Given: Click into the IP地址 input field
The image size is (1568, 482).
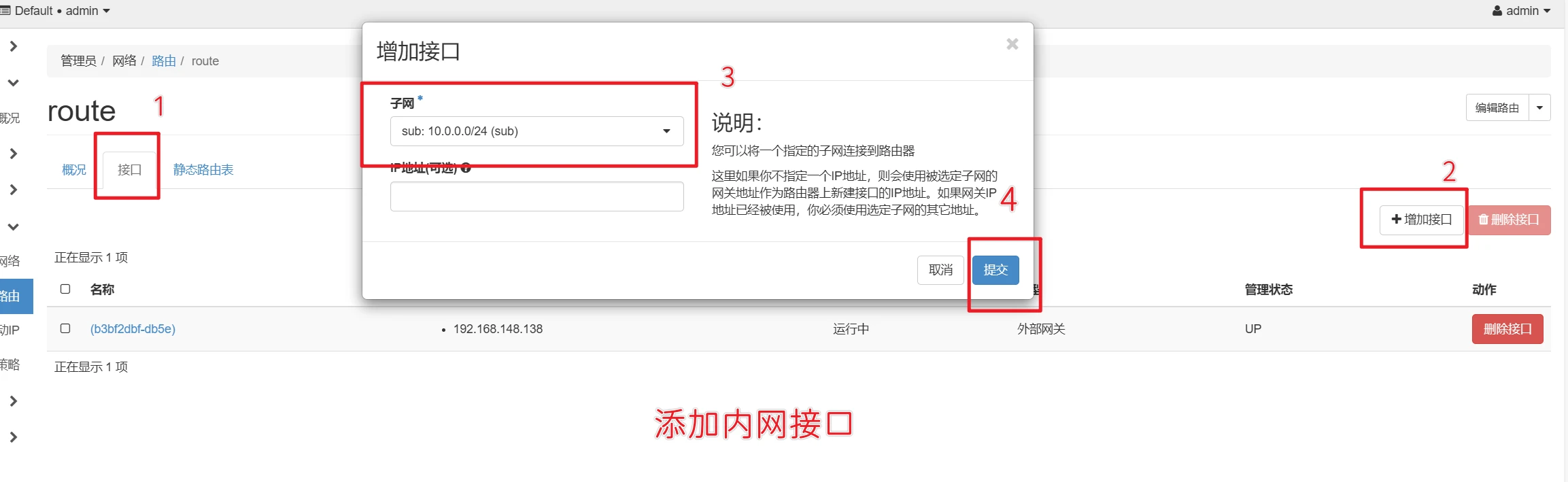Looking at the screenshot, I should [x=536, y=196].
